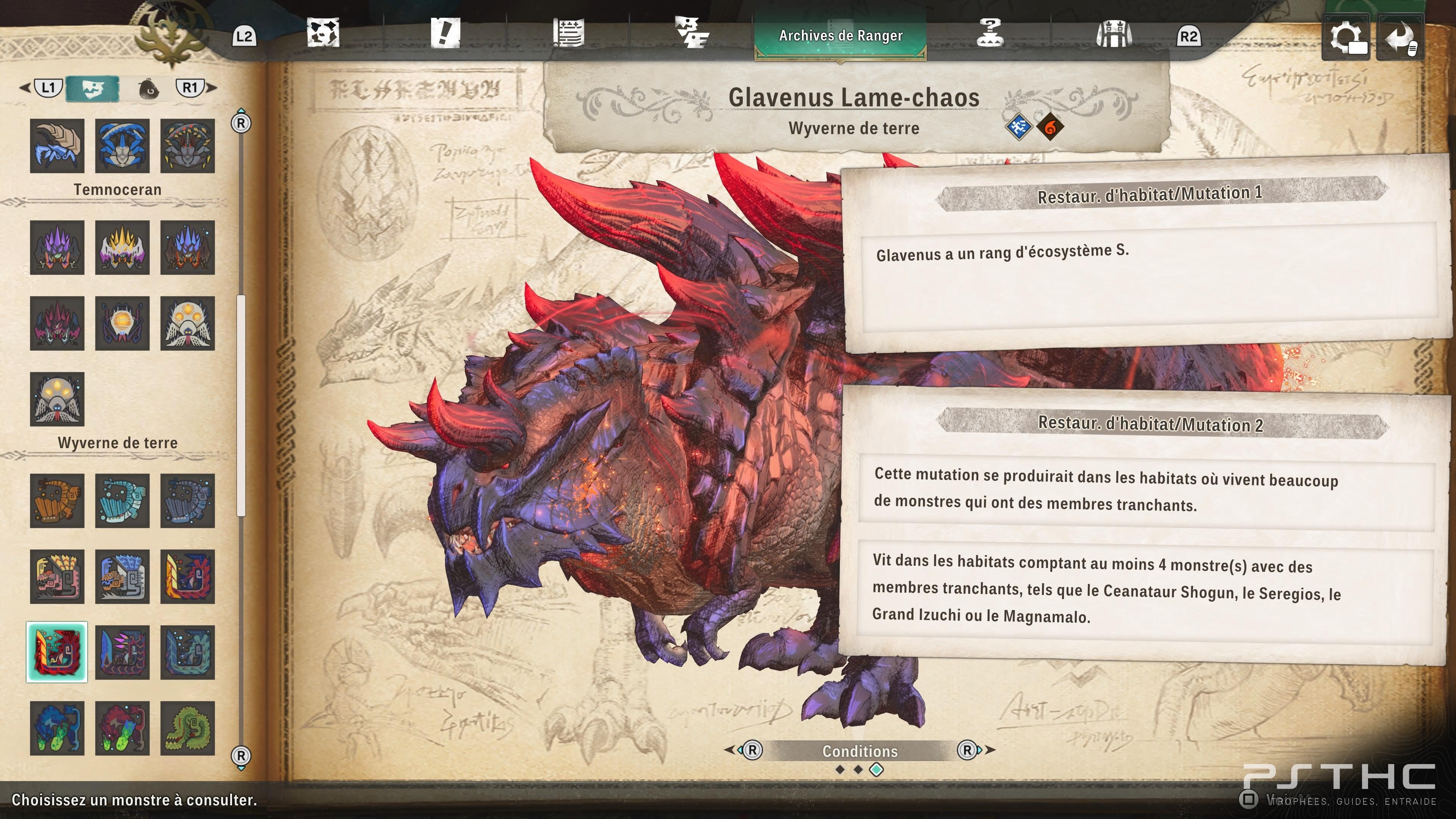1456x819 pixels.
Task: Select the crimson wyvern icon with green claws
Action: tap(122, 728)
